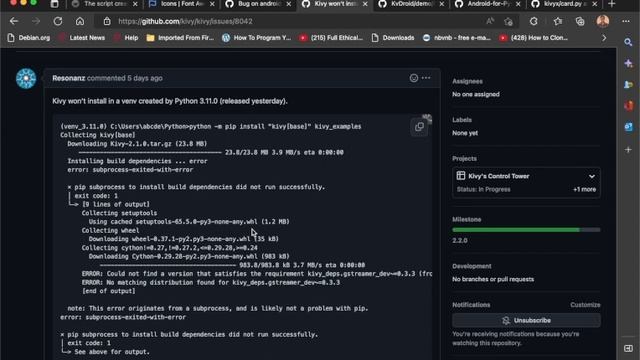Open the browser profile avatar

[603, 21]
